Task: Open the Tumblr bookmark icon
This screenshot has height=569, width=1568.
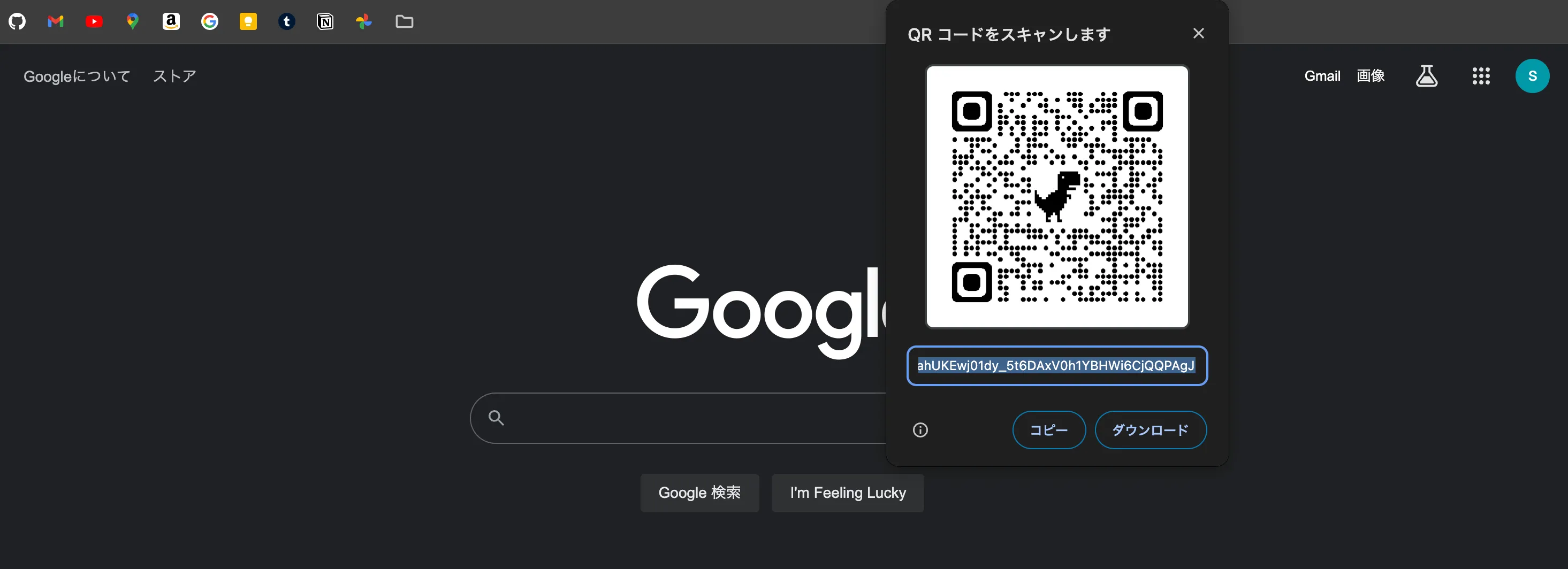Action: [287, 22]
